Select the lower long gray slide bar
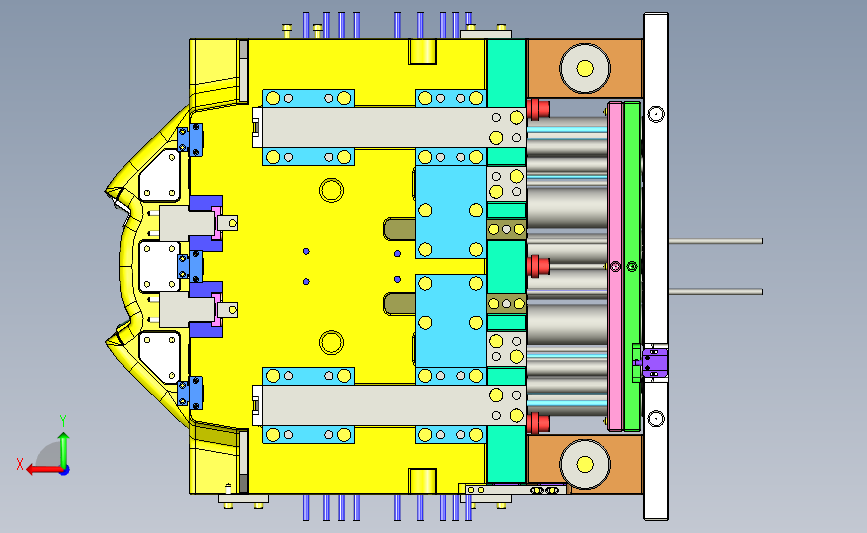This screenshot has height=533, width=867. point(393,405)
